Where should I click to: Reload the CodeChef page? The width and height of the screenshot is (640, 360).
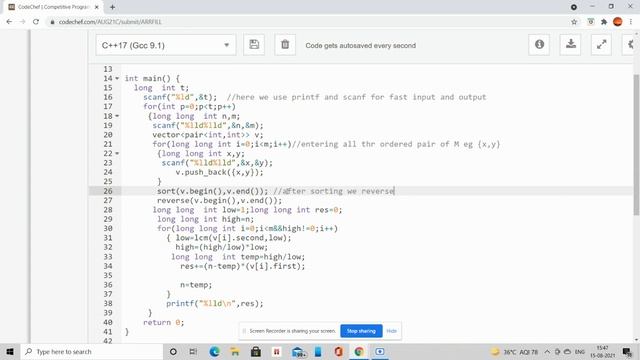tap(36, 22)
